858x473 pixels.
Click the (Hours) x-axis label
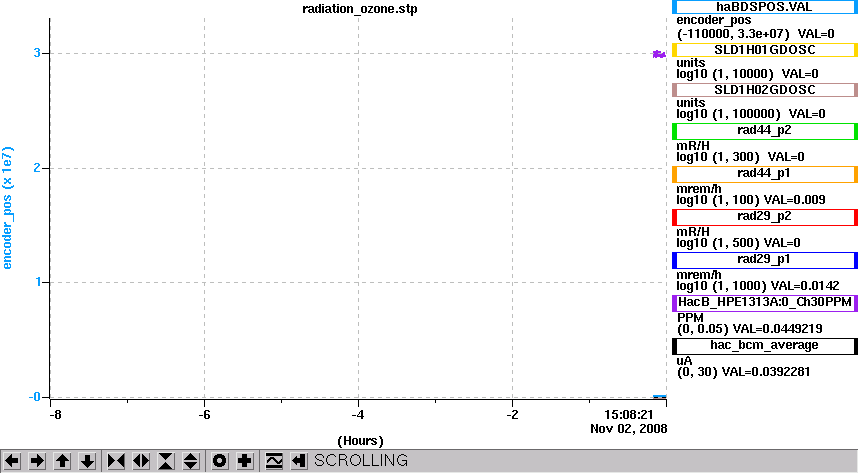(360, 441)
